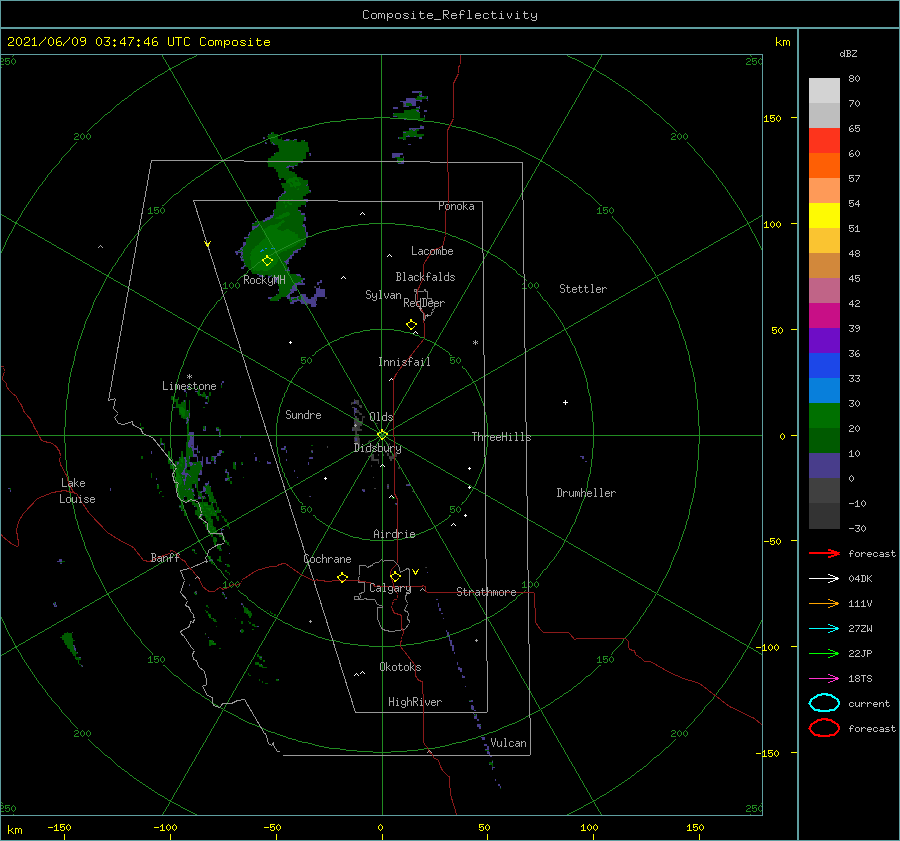The width and height of the screenshot is (900, 841).
Task: Click the Airdrie label
Action: click(x=394, y=534)
